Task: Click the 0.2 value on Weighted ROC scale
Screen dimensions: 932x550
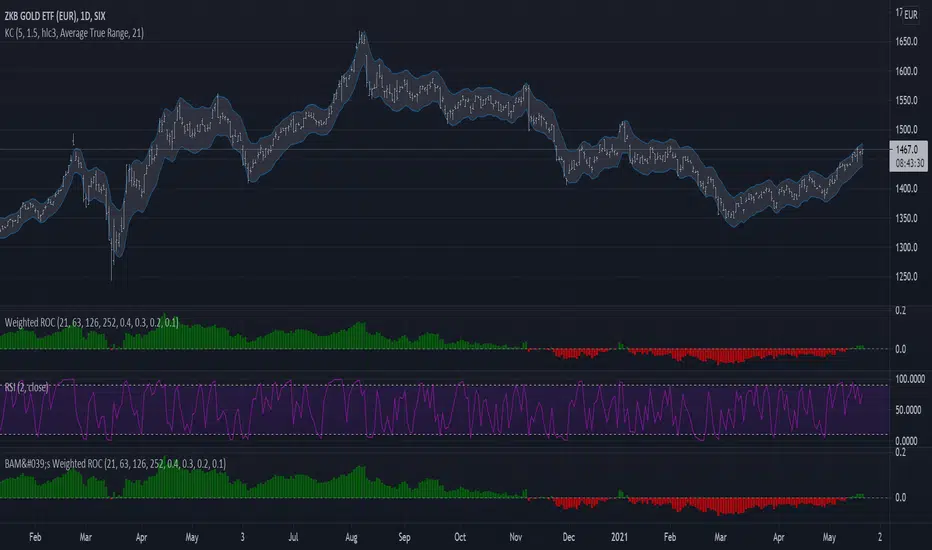Action: (900, 310)
